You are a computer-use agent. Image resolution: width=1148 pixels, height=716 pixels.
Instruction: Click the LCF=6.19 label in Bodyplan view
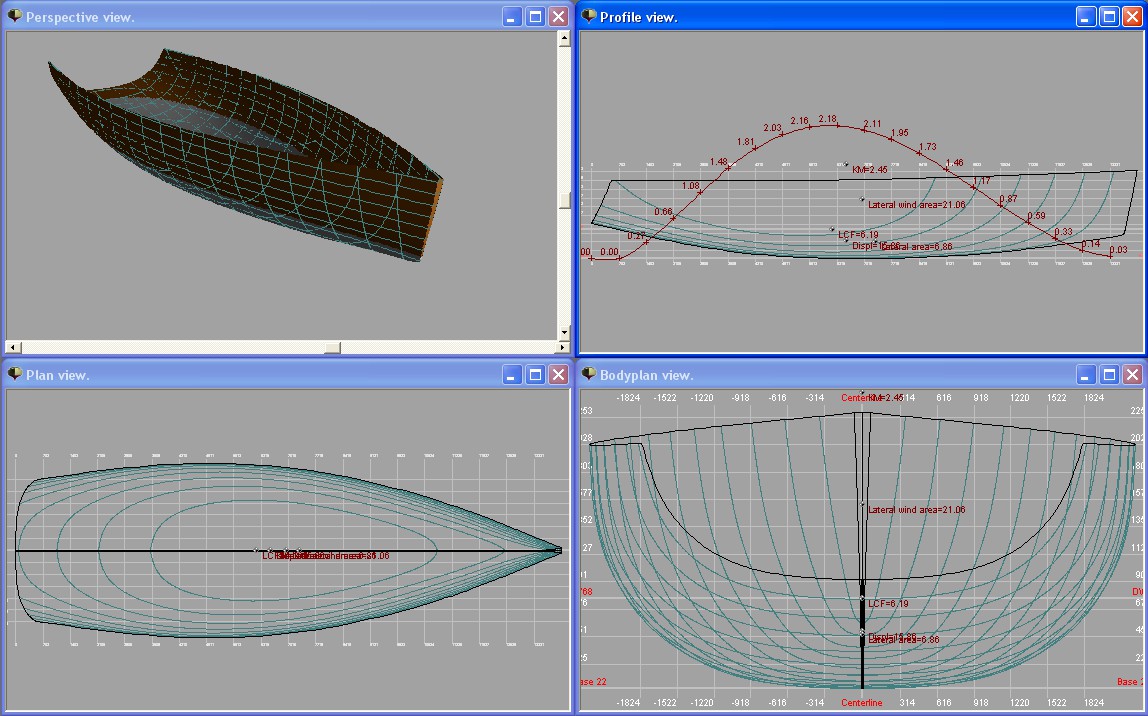click(888, 603)
